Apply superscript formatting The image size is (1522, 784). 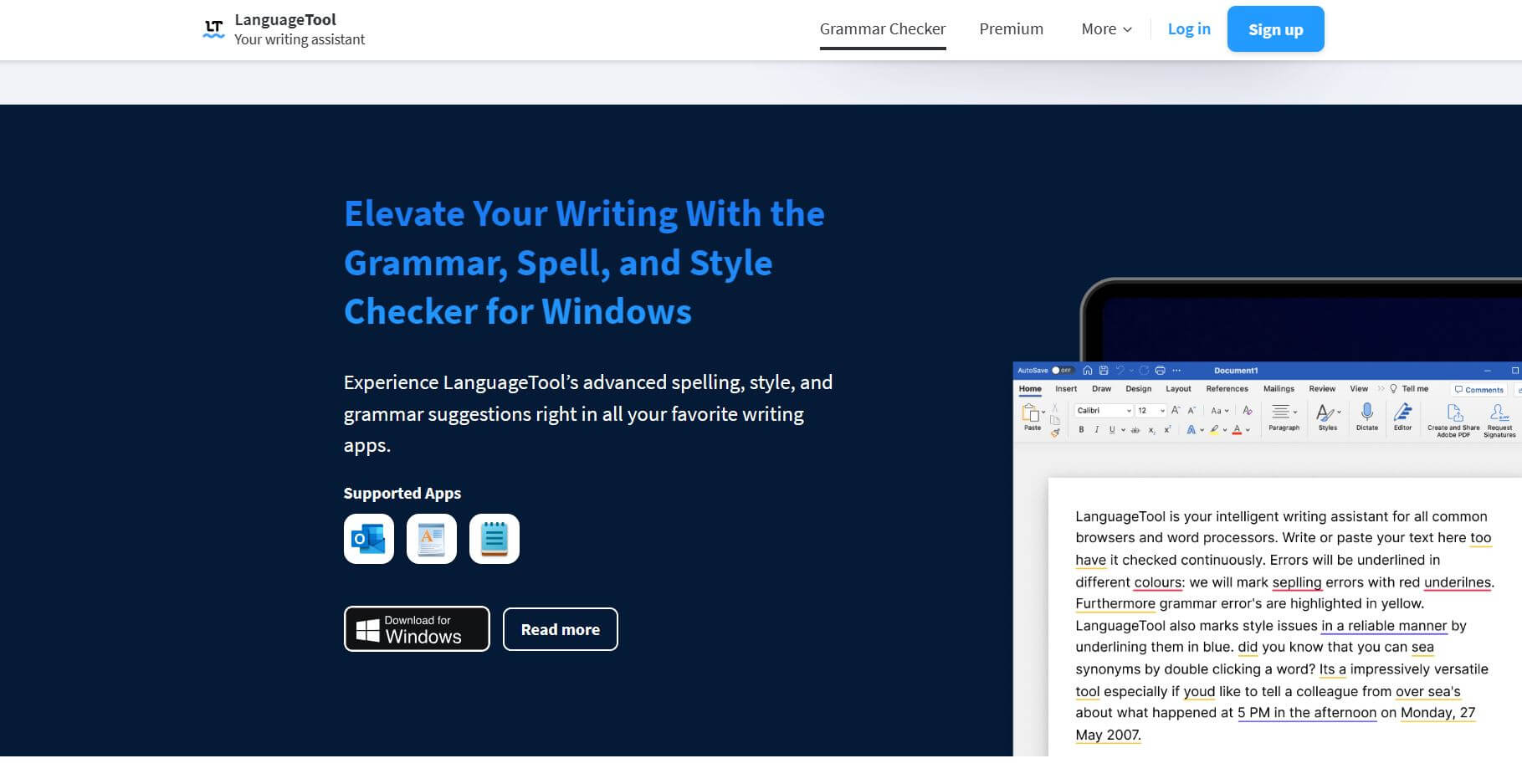tap(1167, 429)
